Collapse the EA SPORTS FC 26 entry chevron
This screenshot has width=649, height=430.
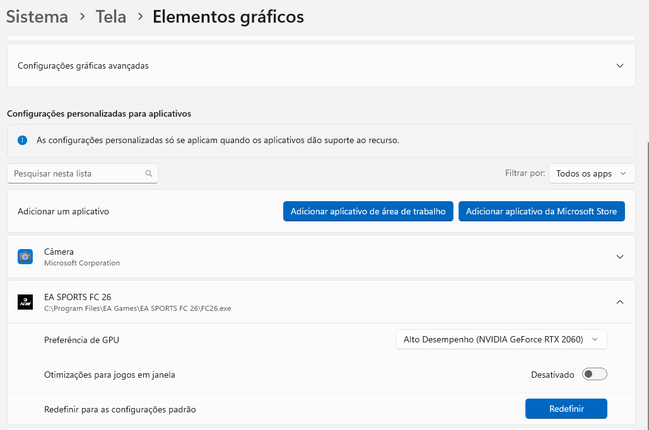620,302
